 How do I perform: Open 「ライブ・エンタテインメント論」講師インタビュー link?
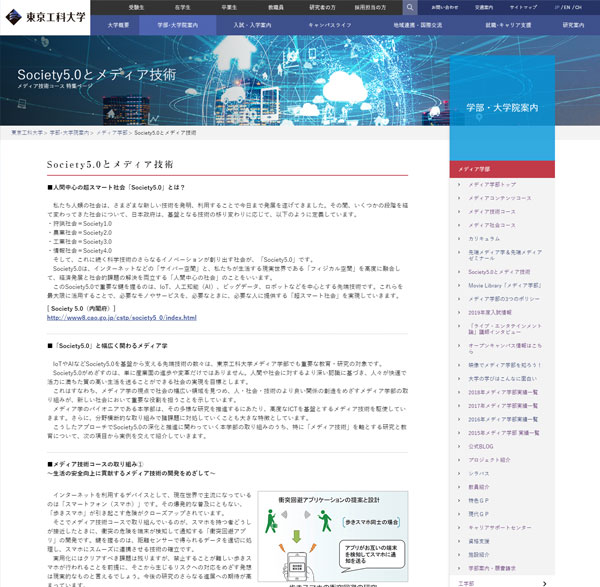pos(505,329)
